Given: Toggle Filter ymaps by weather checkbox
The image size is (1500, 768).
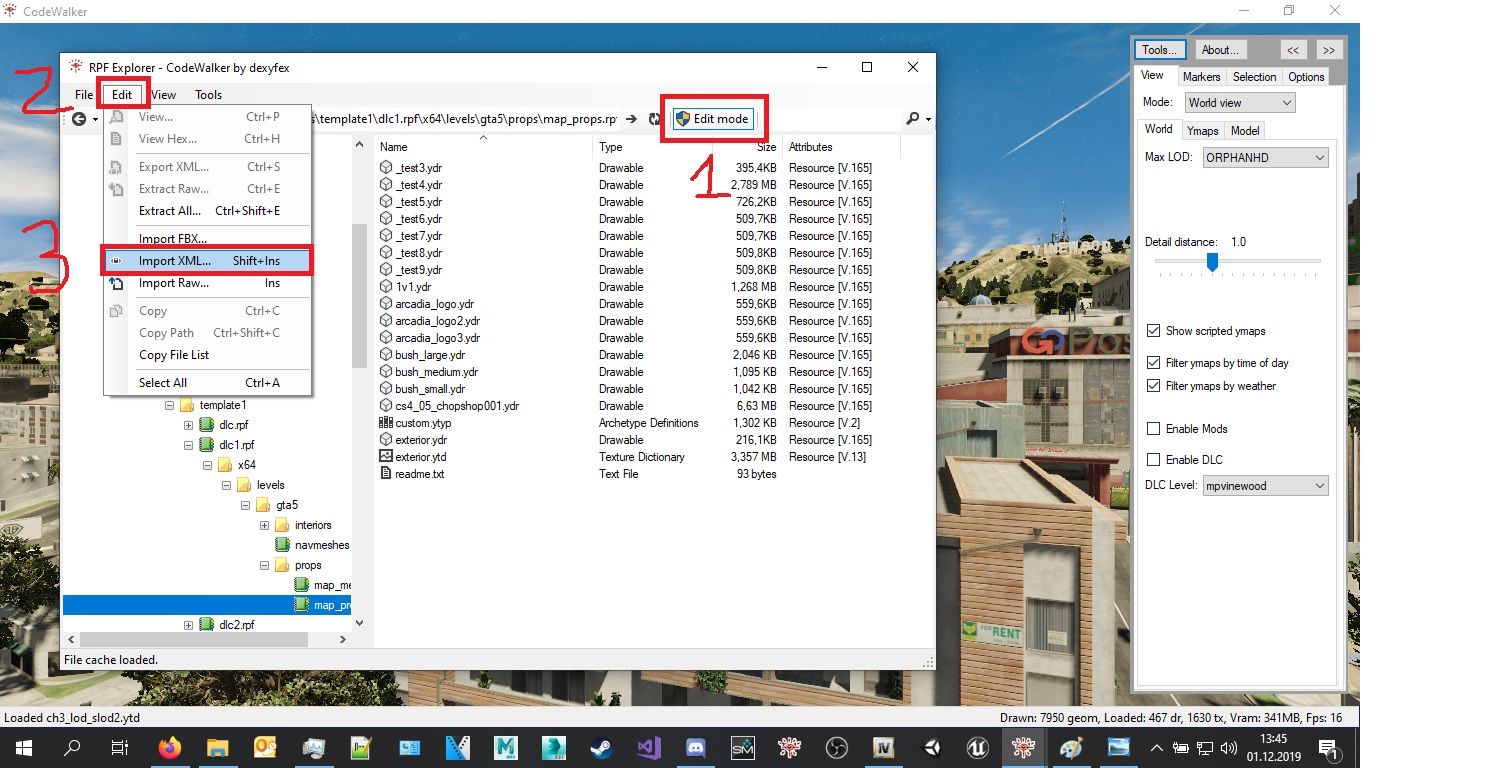Looking at the screenshot, I should 1153,386.
